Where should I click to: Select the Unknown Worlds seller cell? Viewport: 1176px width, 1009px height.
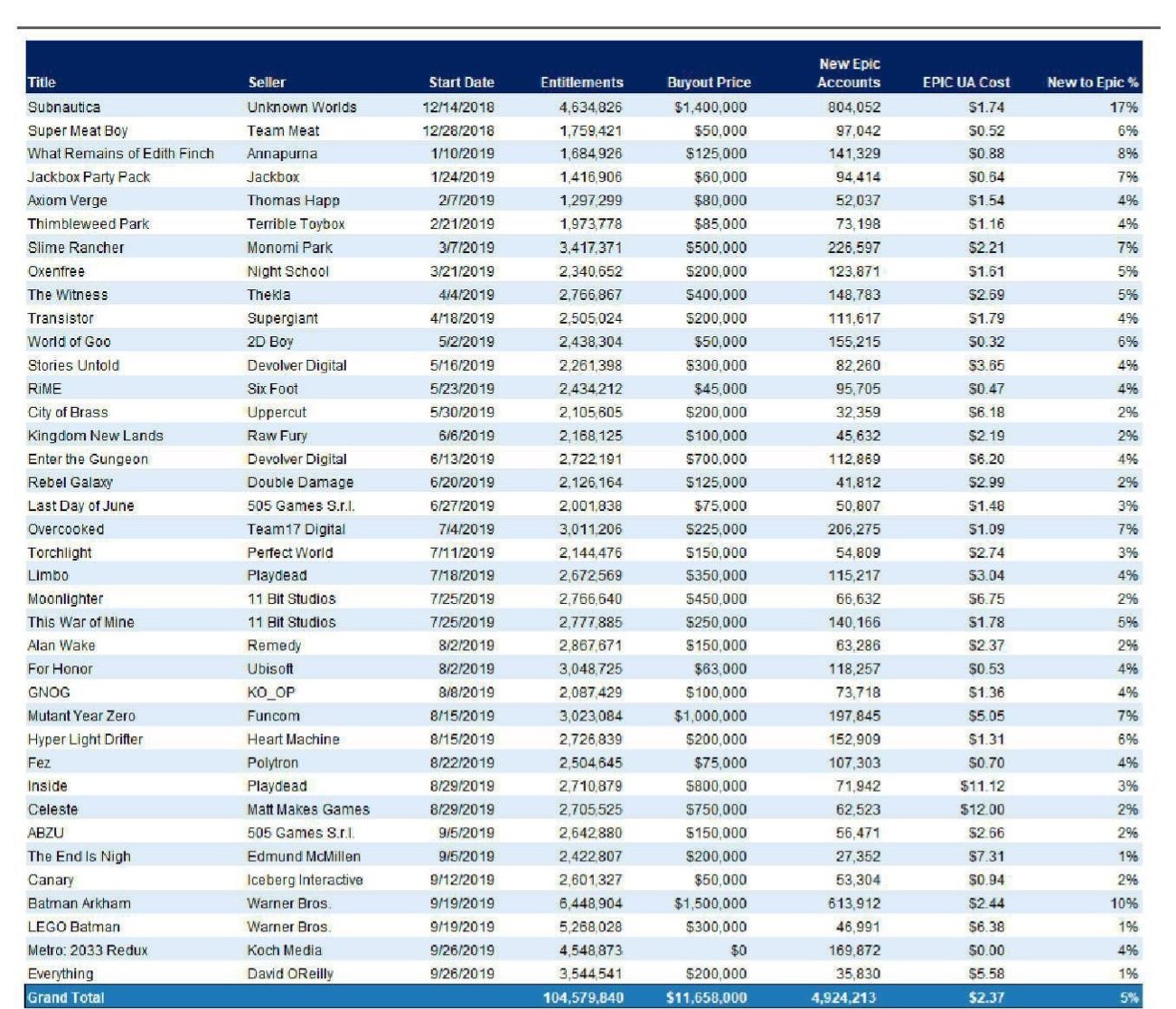point(302,107)
